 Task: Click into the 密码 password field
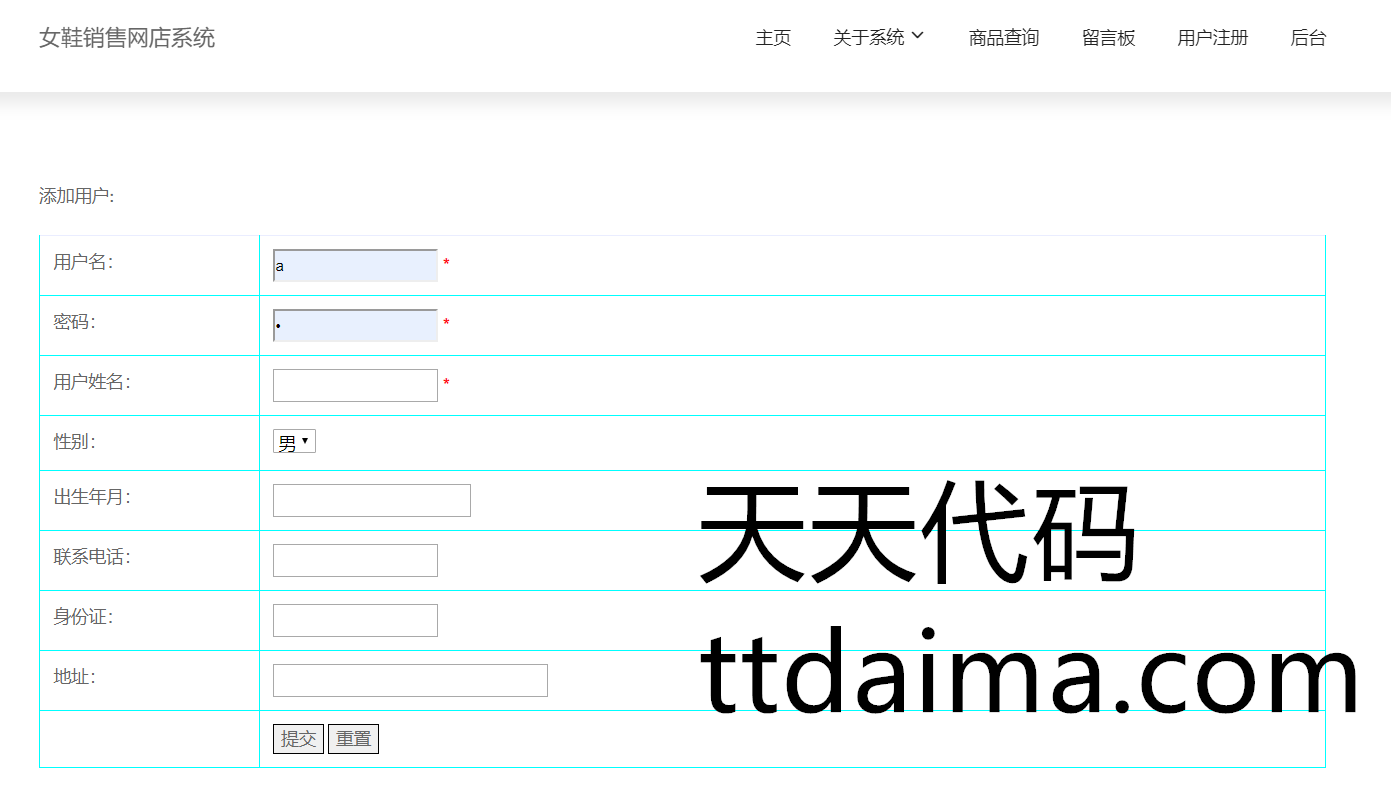point(355,326)
